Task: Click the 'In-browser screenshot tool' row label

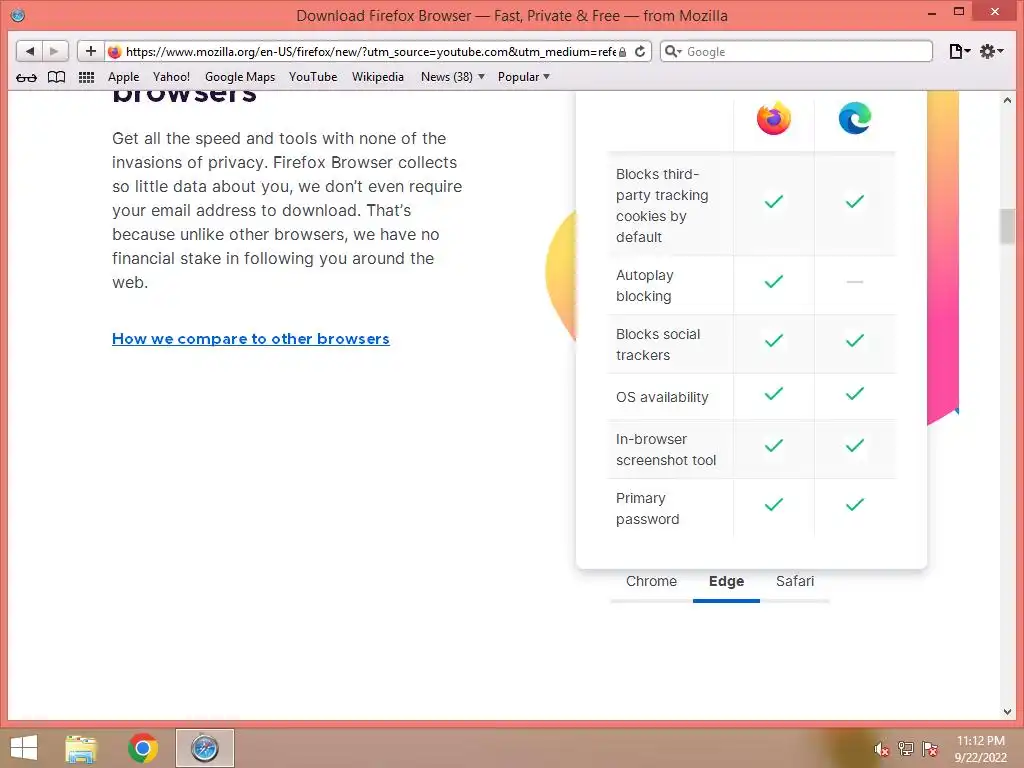Action: tap(666, 449)
